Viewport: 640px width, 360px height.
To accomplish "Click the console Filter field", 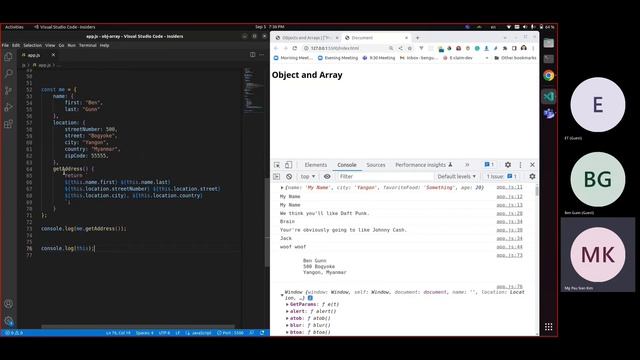I will [x=385, y=177].
